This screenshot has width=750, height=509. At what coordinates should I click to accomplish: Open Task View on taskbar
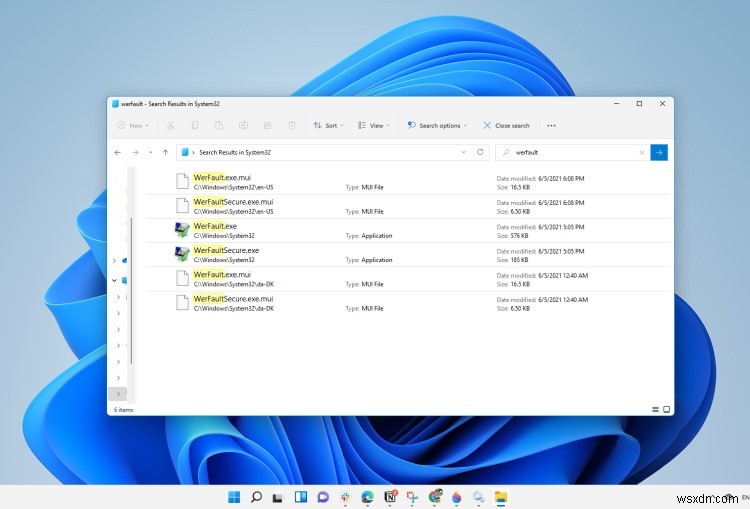[x=277, y=498]
